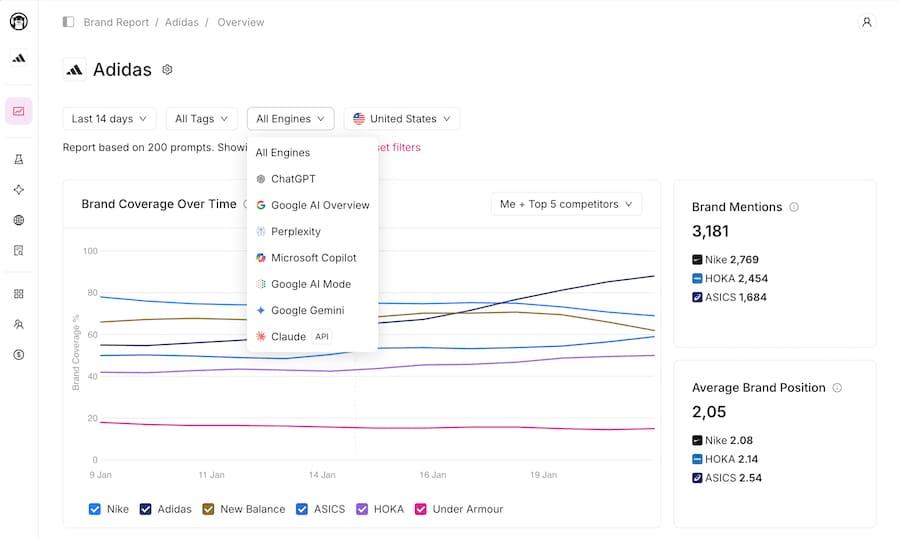Select Google AI Mode engine option
The image size is (900, 538).
pos(312,284)
